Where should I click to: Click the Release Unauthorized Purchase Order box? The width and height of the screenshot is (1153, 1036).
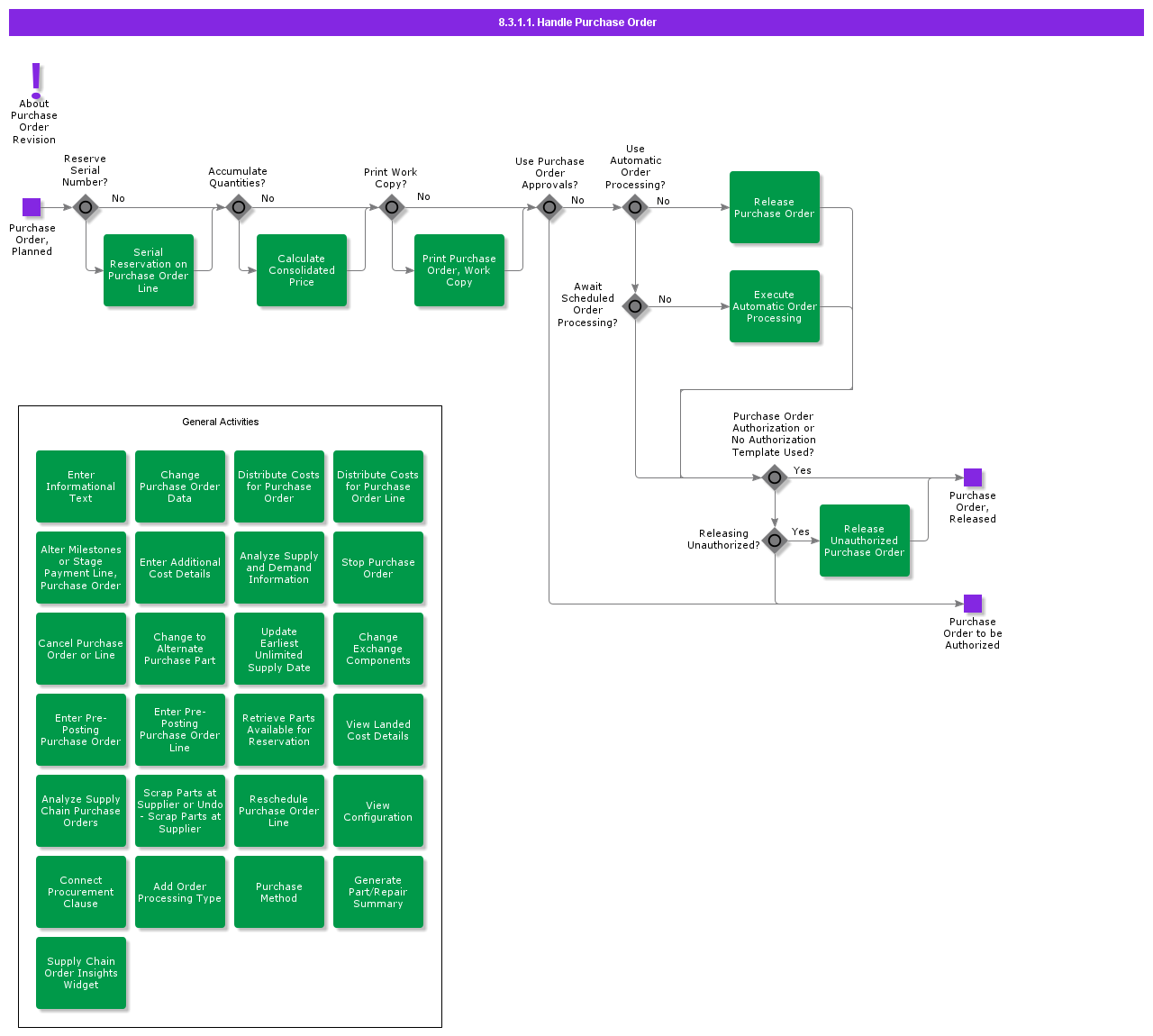[865, 541]
